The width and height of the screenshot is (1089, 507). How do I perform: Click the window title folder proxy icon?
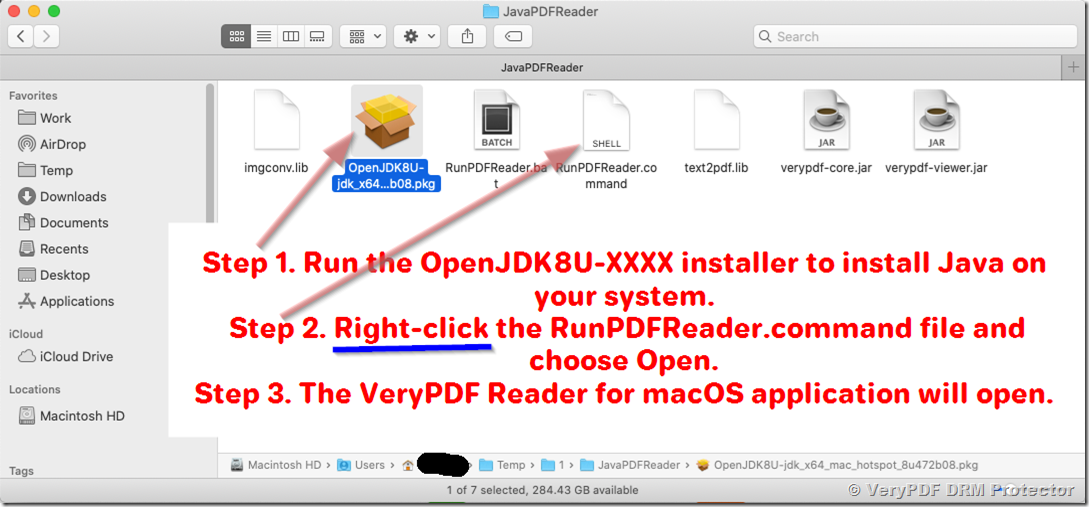[x=490, y=11]
